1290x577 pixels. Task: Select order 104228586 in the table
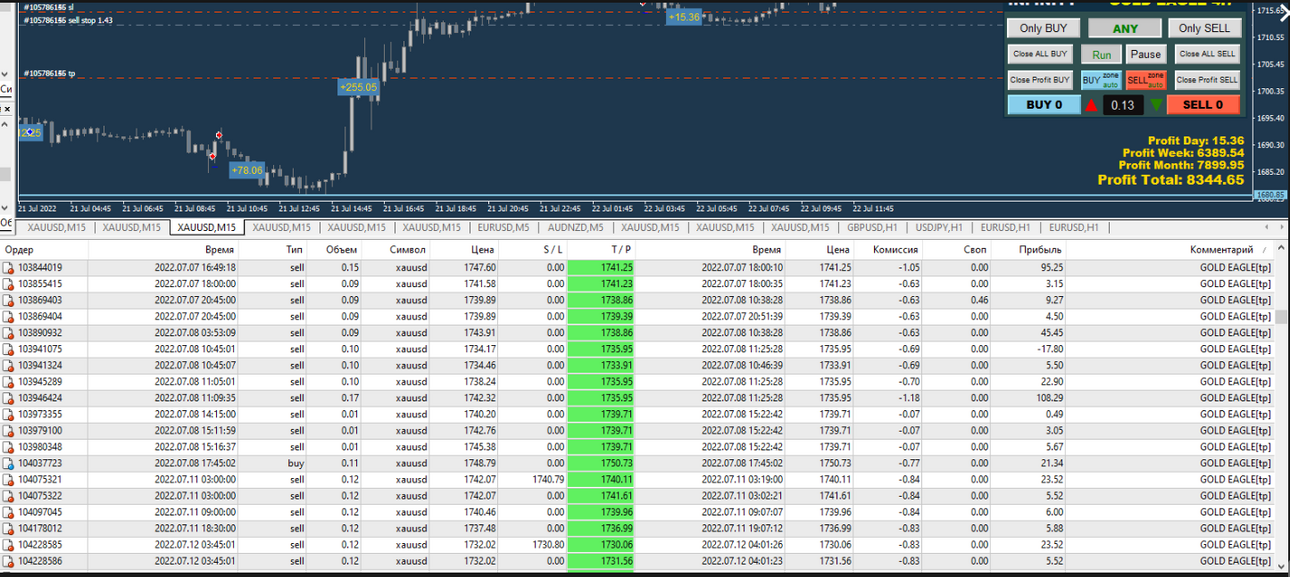click(x=637, y=561)
